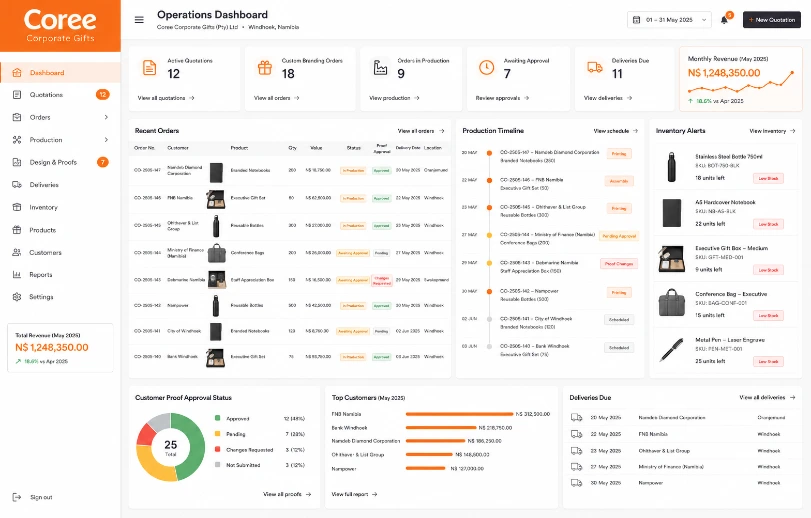811x518 pixels.
Task: Click the Custom Branding Orders gift icon
Action: tap(265, 68)
